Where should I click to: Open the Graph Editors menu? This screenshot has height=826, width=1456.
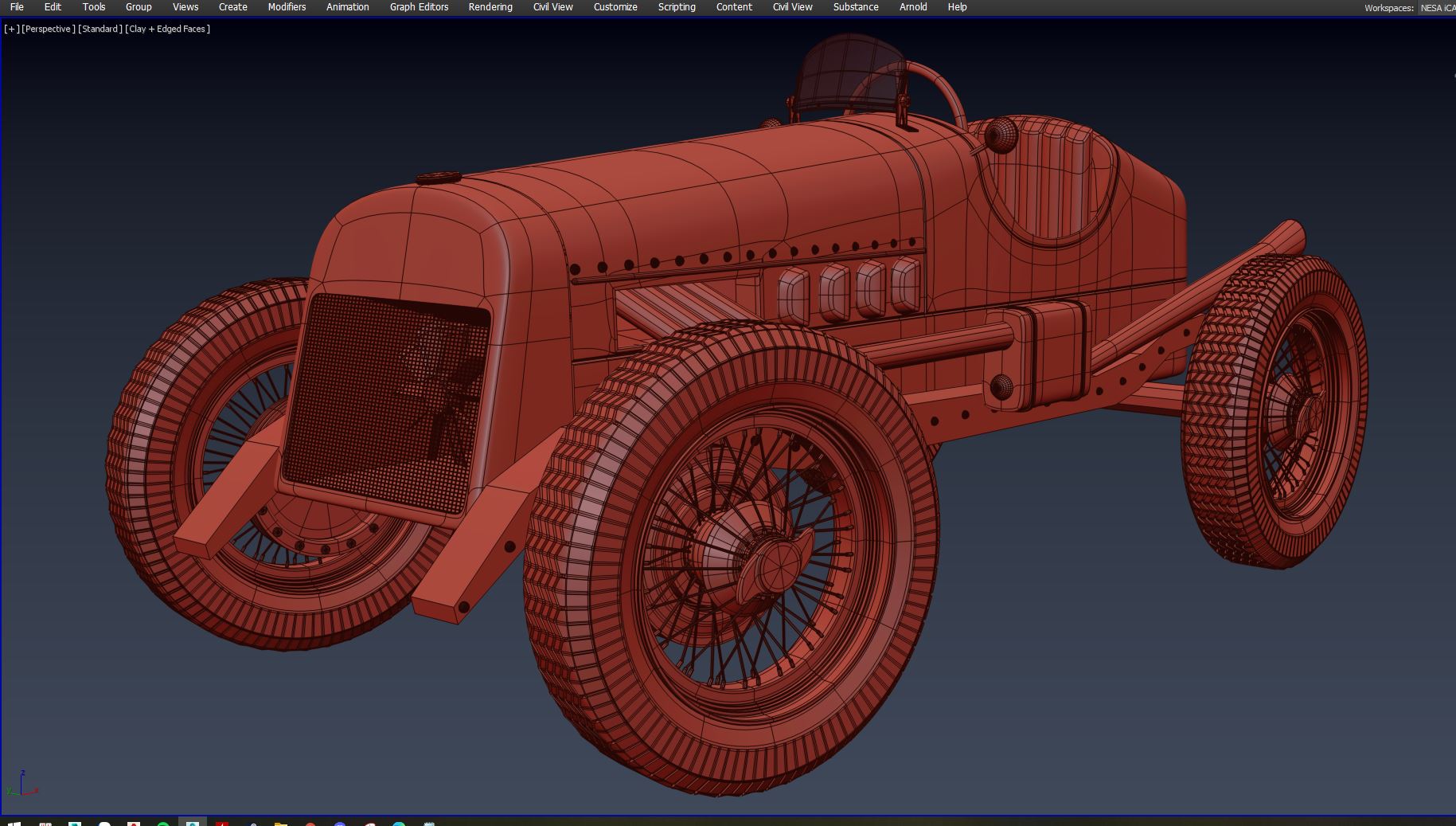coord(419,7)
